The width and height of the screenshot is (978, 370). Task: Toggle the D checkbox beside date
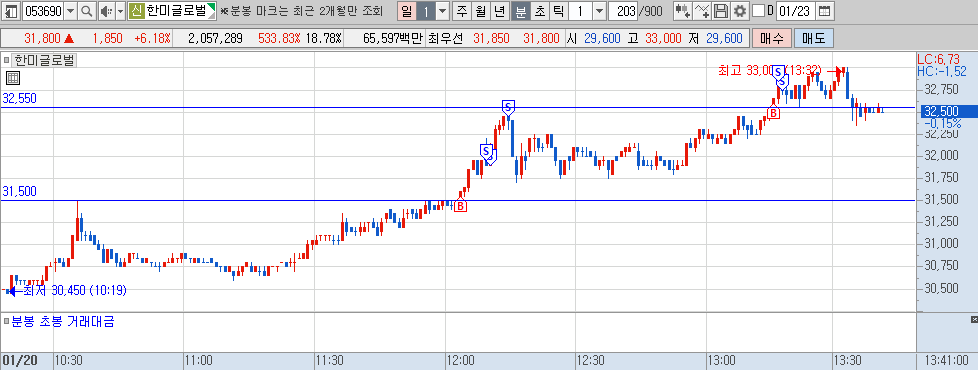pos(758,11)
